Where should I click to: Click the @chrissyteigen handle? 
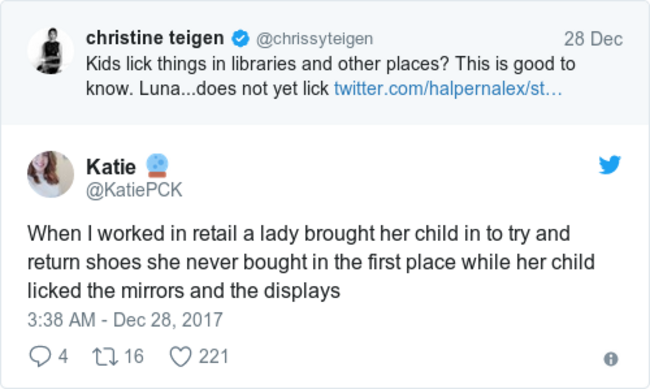[315, 39]
